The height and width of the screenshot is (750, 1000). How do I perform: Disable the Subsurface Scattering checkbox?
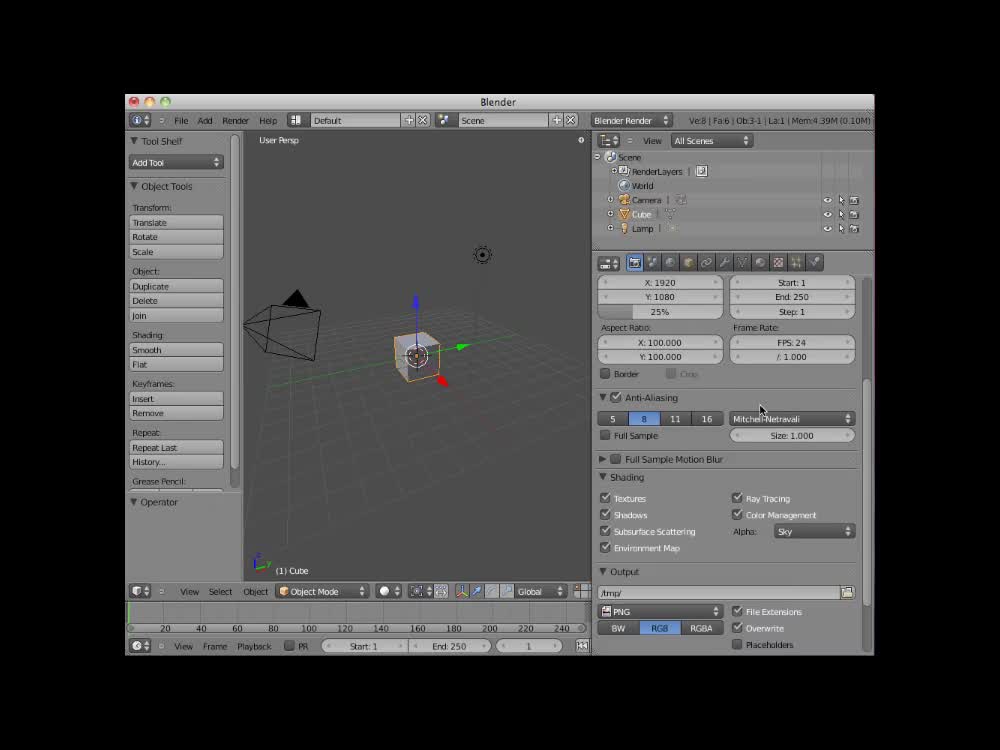[607, 531]
